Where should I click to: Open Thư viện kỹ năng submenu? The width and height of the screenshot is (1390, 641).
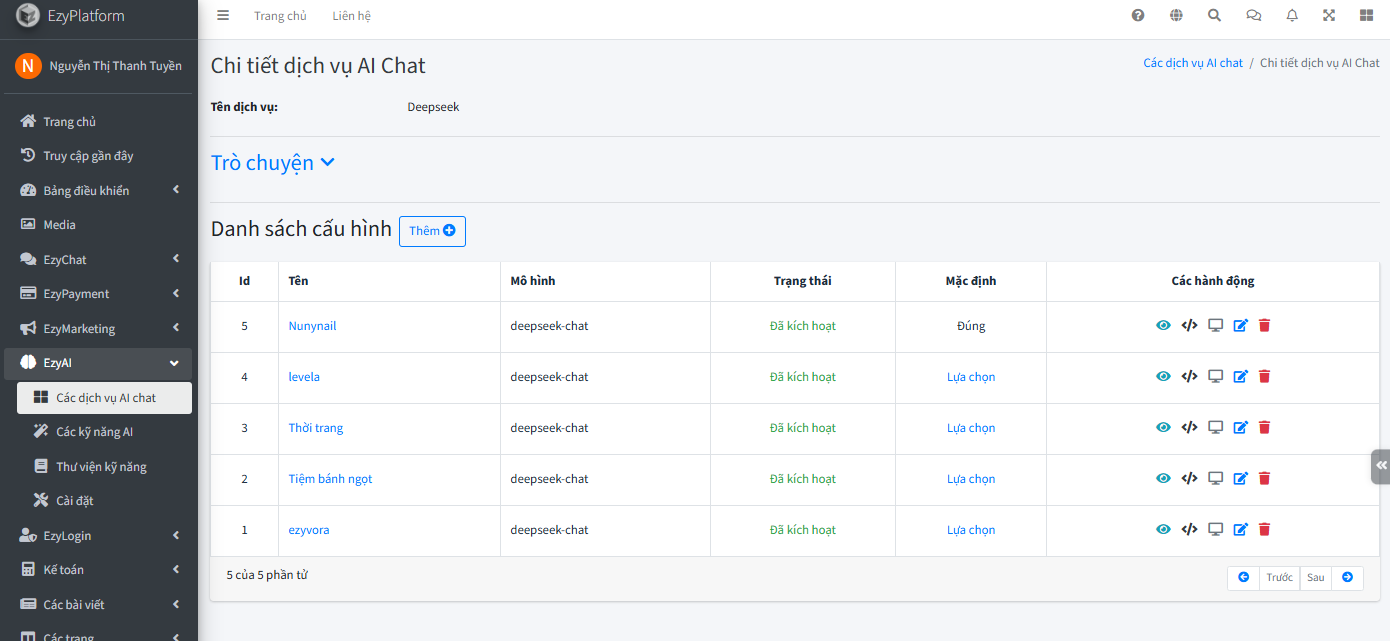click(x=104, y=466)
